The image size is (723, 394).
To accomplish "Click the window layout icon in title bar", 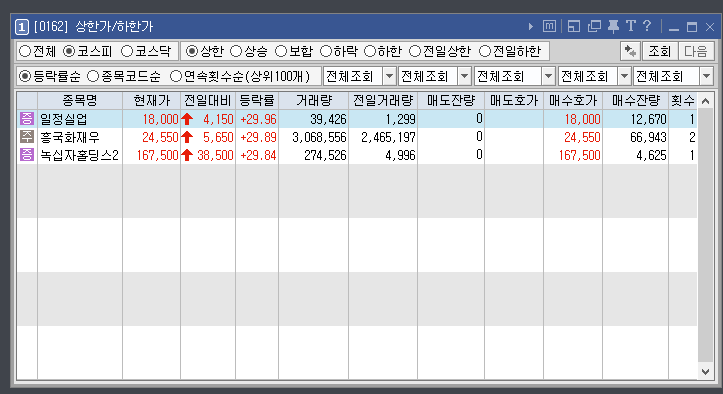I will [574, 26].
